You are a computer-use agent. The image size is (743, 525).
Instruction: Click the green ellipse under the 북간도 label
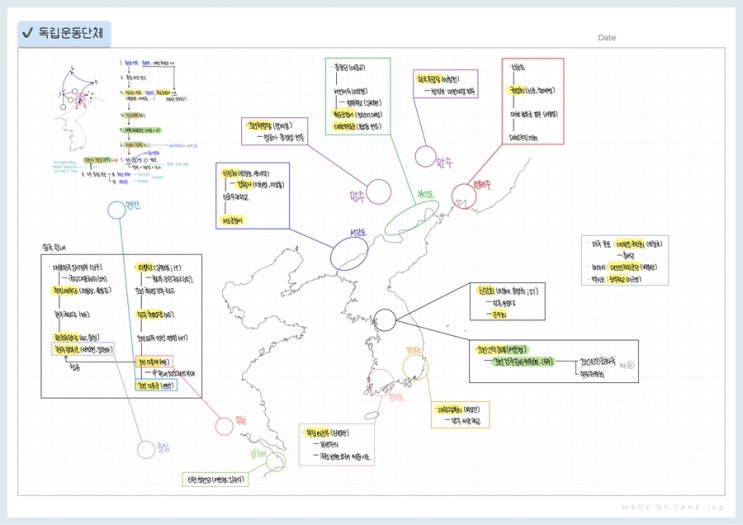[411, 218]
